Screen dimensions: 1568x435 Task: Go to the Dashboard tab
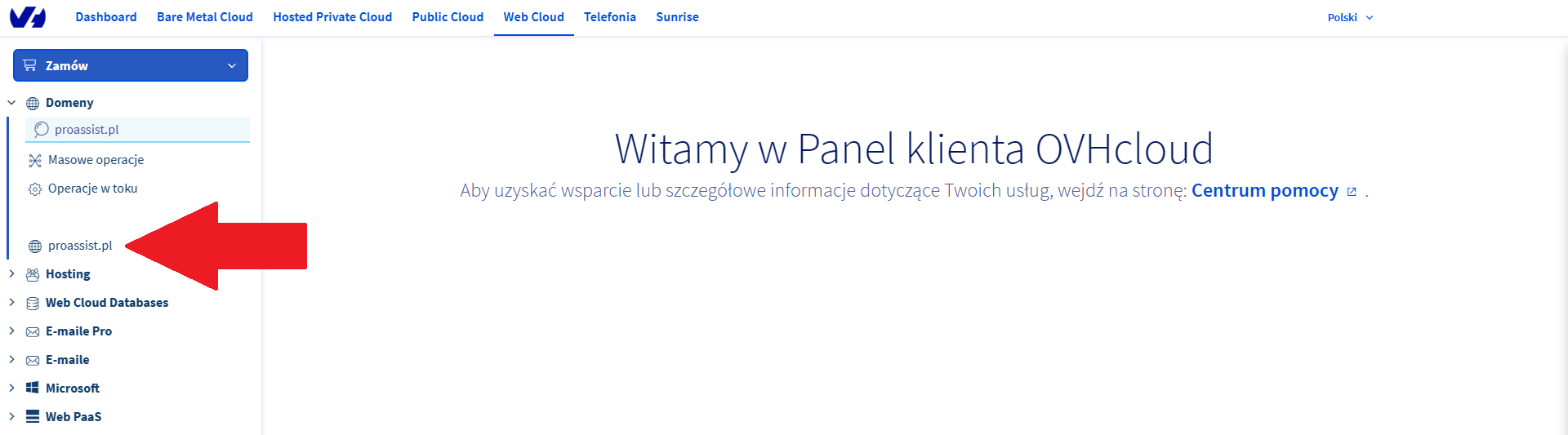click(x=106, y=17)
